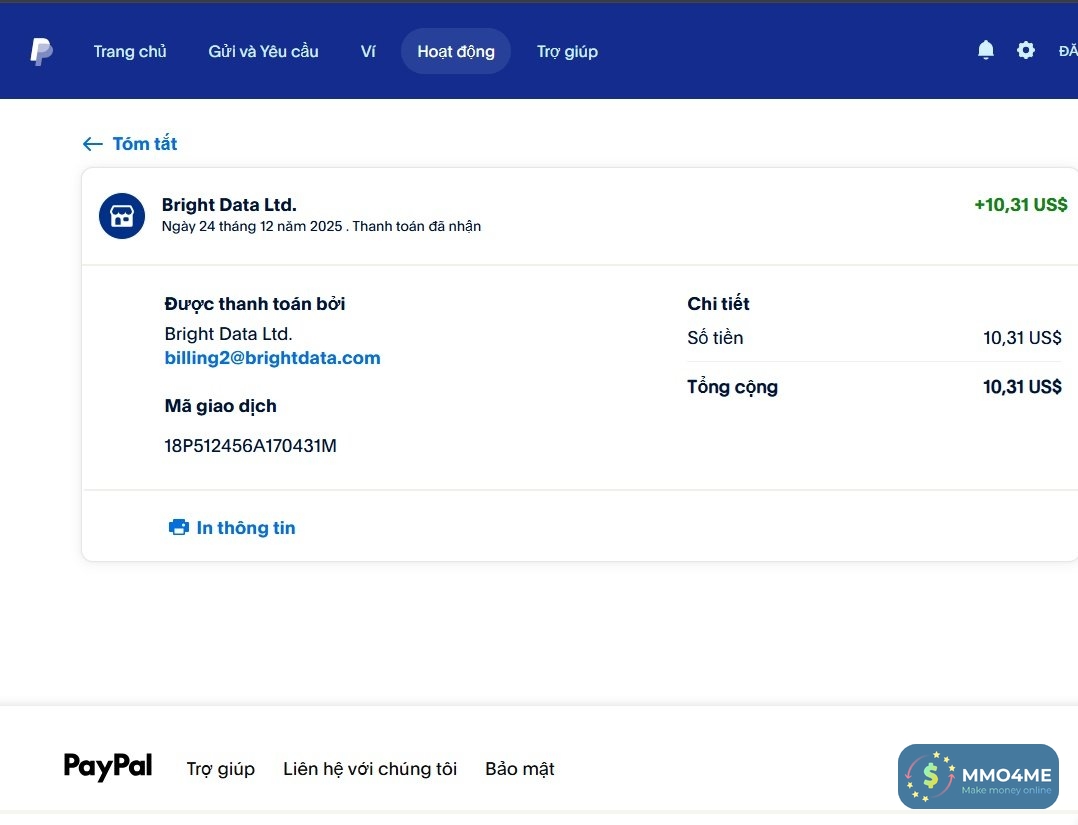
Task: Open Liên hệ với chúng tôi link
Action: 370,769
